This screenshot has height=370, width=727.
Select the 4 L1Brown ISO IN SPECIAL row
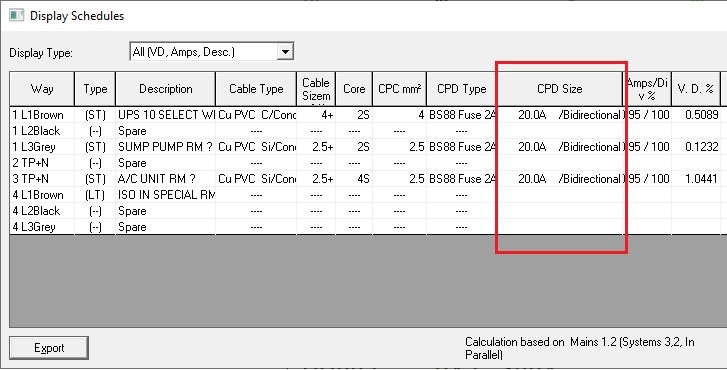tap(365, 195)
